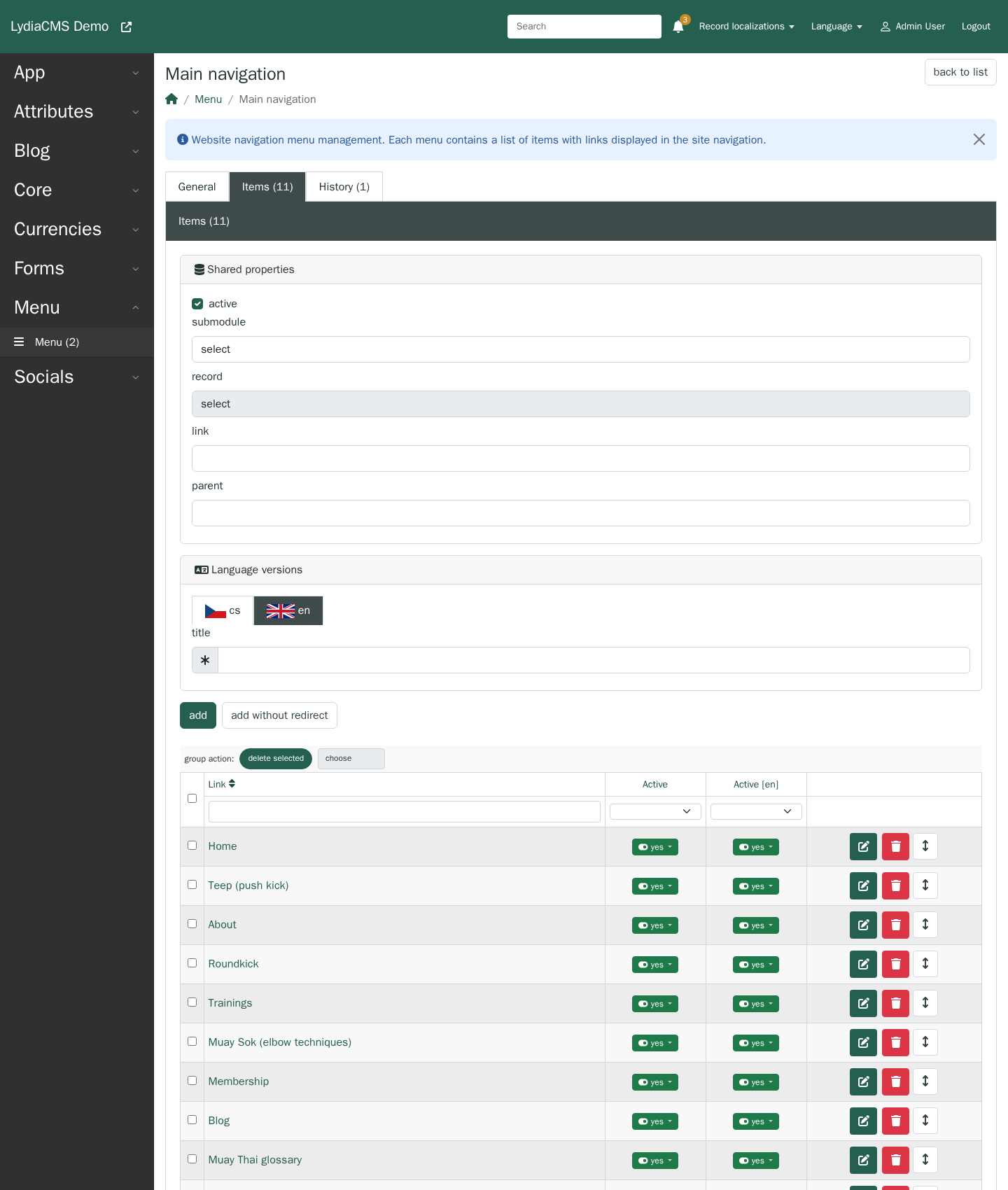Select the Muay Thai glossary checkbox
The image size is (1008, 1190).
(x=192, y=1159)
